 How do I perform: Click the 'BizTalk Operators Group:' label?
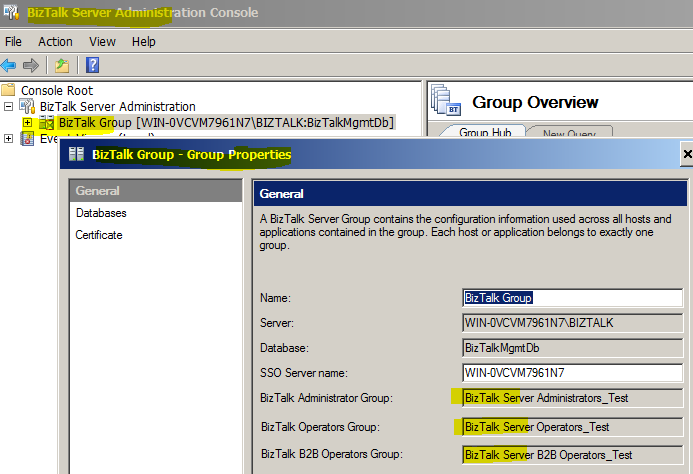(320, 427)
